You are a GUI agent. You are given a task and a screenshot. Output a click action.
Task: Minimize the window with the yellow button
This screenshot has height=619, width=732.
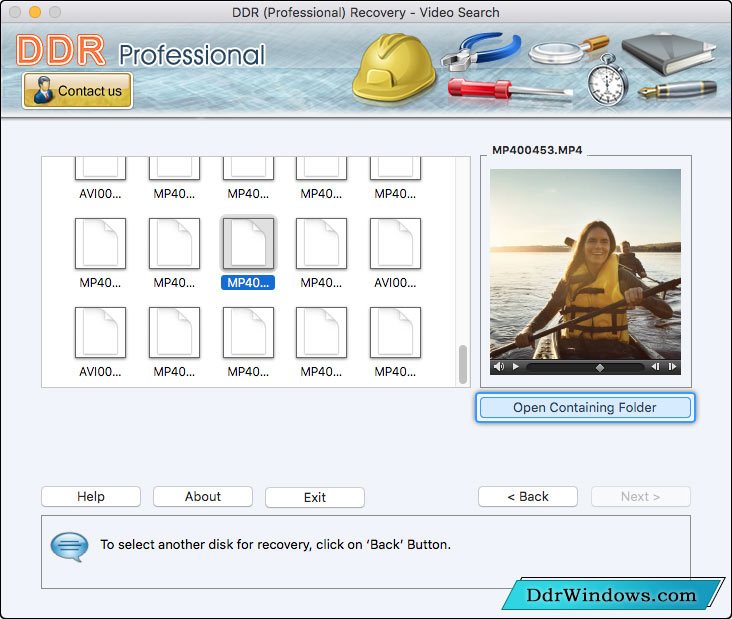pos(35,12)
